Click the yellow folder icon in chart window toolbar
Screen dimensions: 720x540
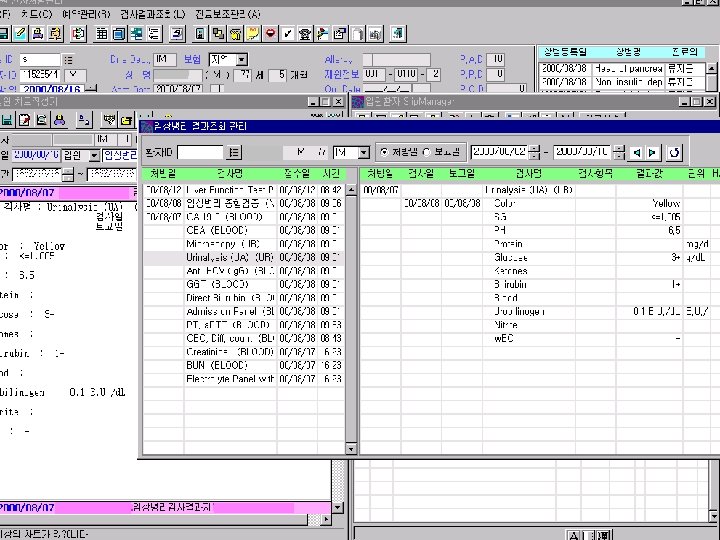tap(126, 120)
